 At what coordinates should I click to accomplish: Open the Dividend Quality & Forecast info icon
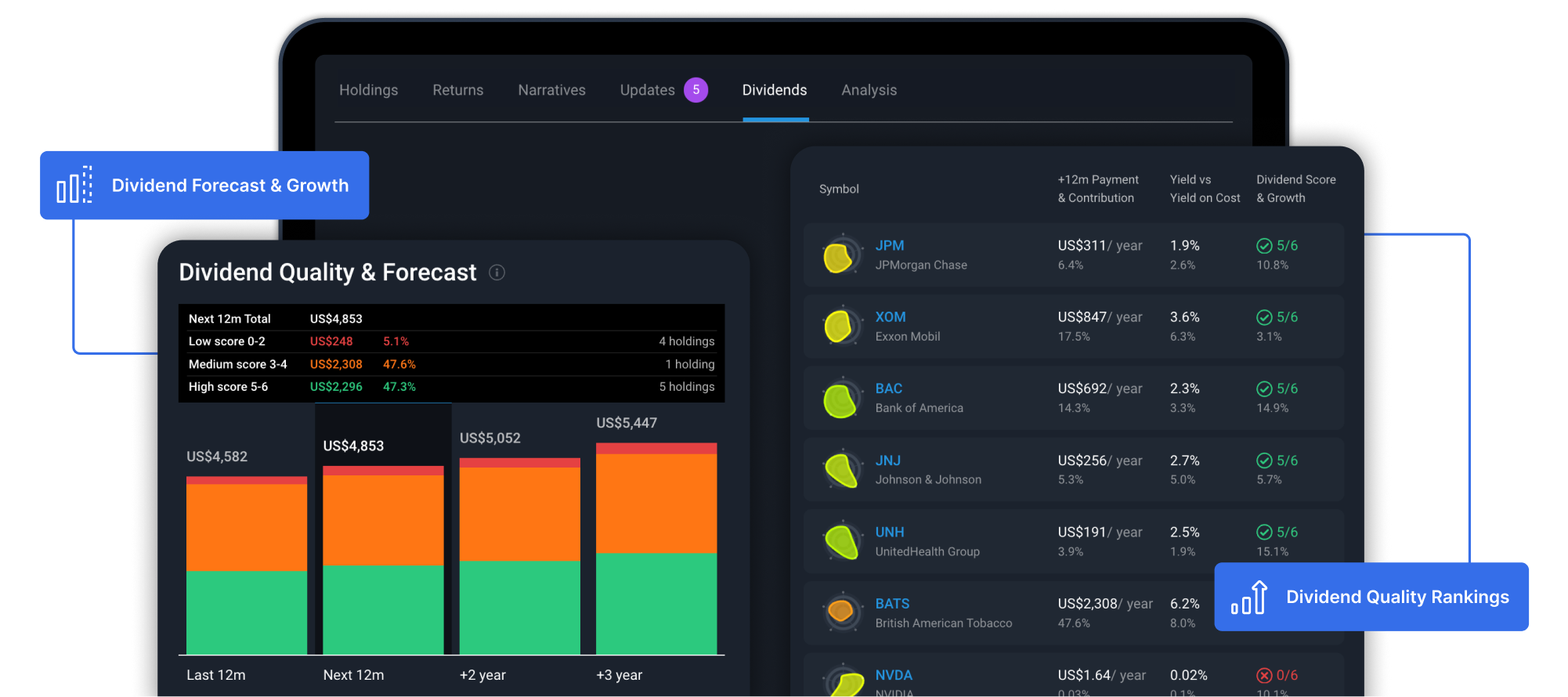[497, 273]
